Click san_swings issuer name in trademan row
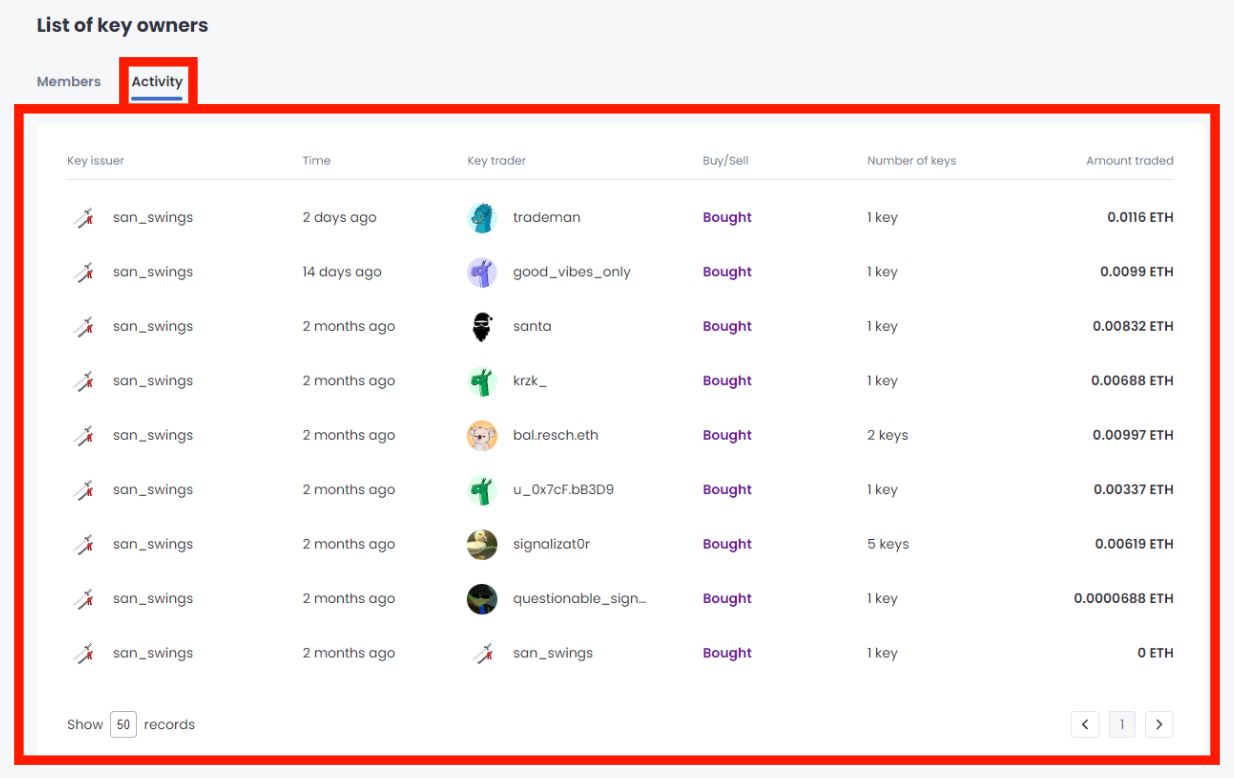 coord(153,218)
